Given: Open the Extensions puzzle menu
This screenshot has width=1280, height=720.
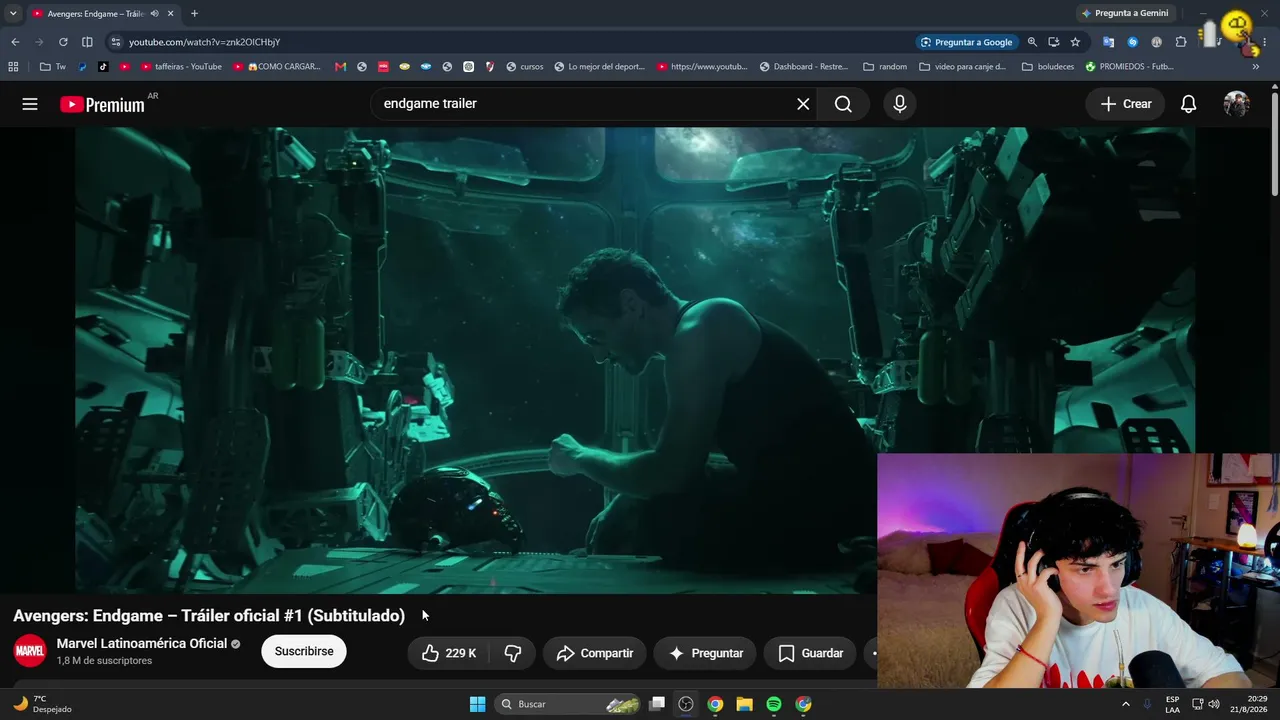Looking at the screenshot, I should click(x=1181, y=42).
